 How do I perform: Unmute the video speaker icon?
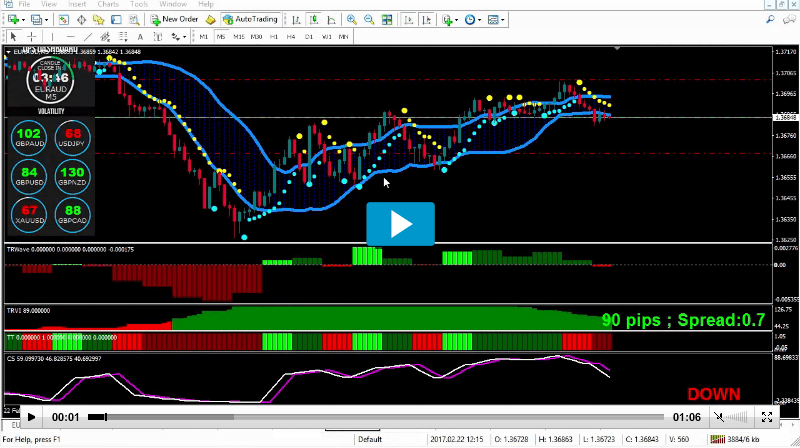click(x=719, y=417)
